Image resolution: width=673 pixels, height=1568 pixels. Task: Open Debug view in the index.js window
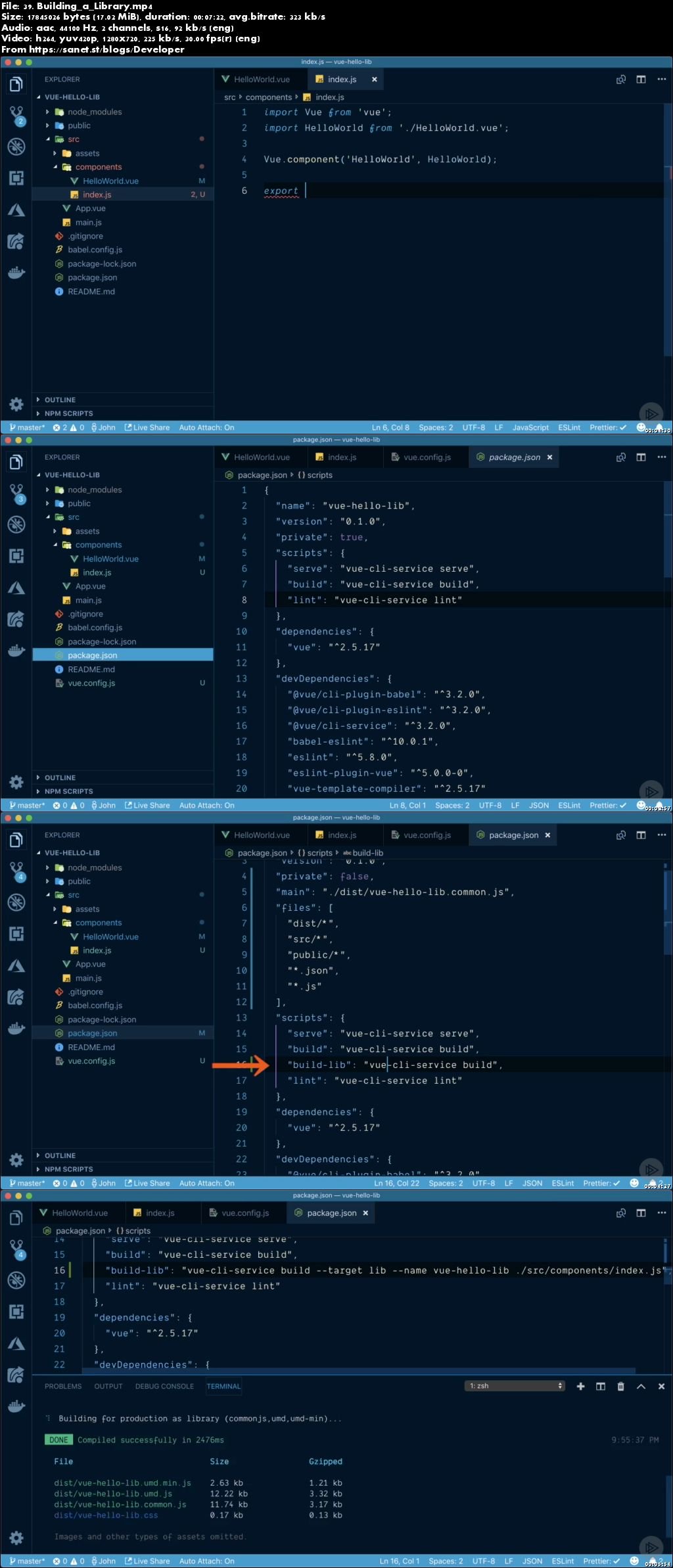[x=16, y=147]
